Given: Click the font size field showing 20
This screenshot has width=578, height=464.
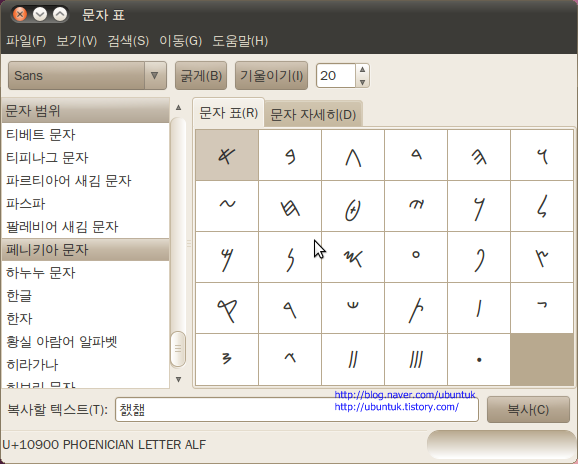Looking at the screenshot, I should (x=336, y=76).
